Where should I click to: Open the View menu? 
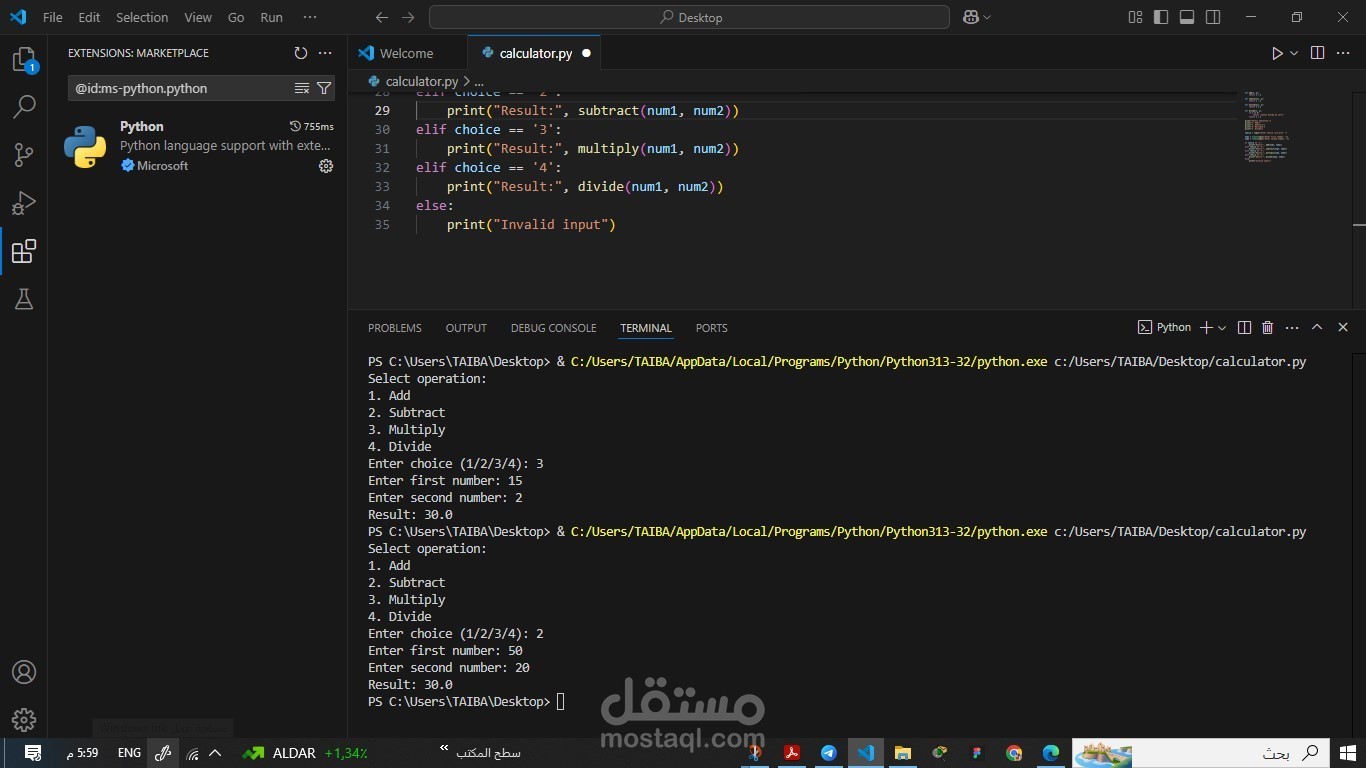tap(198, 17)
